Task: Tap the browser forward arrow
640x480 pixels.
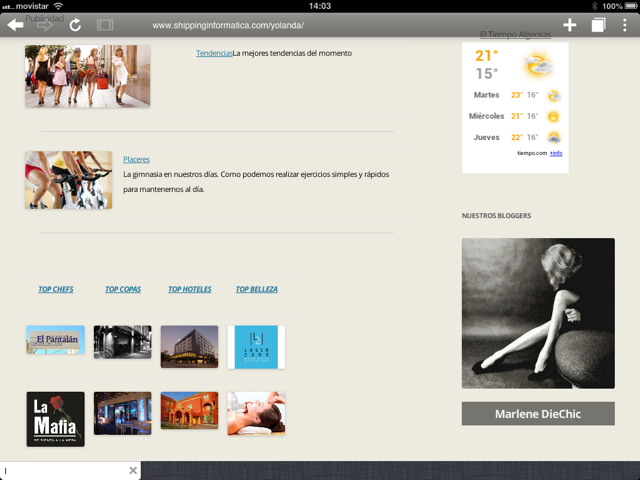Action: click(x=46, y=25)
